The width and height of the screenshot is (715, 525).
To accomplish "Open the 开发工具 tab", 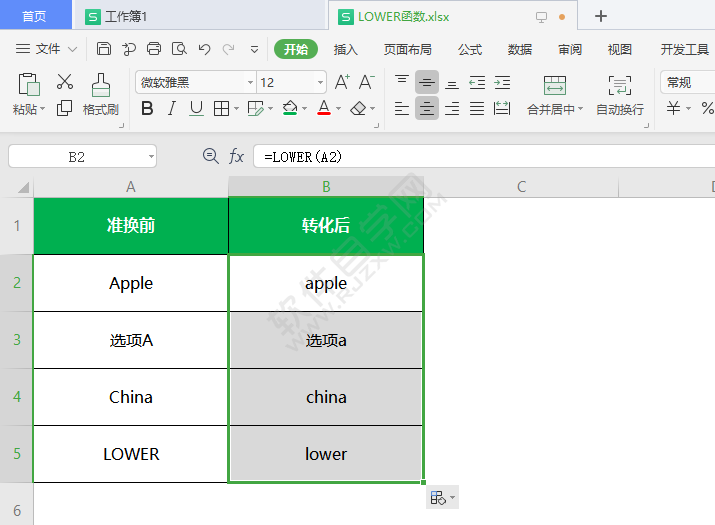I will click(684, 49).
